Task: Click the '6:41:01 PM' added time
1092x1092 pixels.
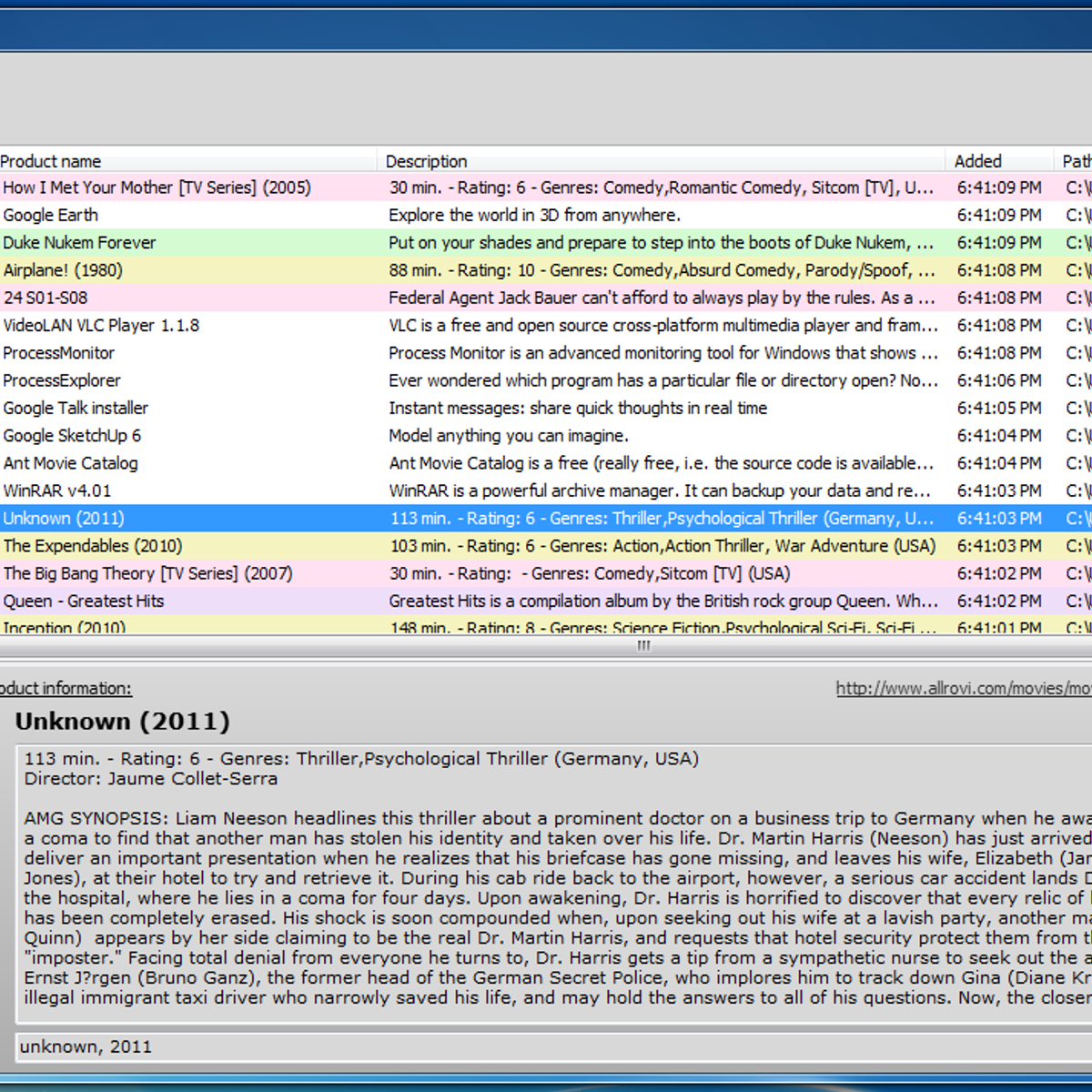Action: click(999, 627)
